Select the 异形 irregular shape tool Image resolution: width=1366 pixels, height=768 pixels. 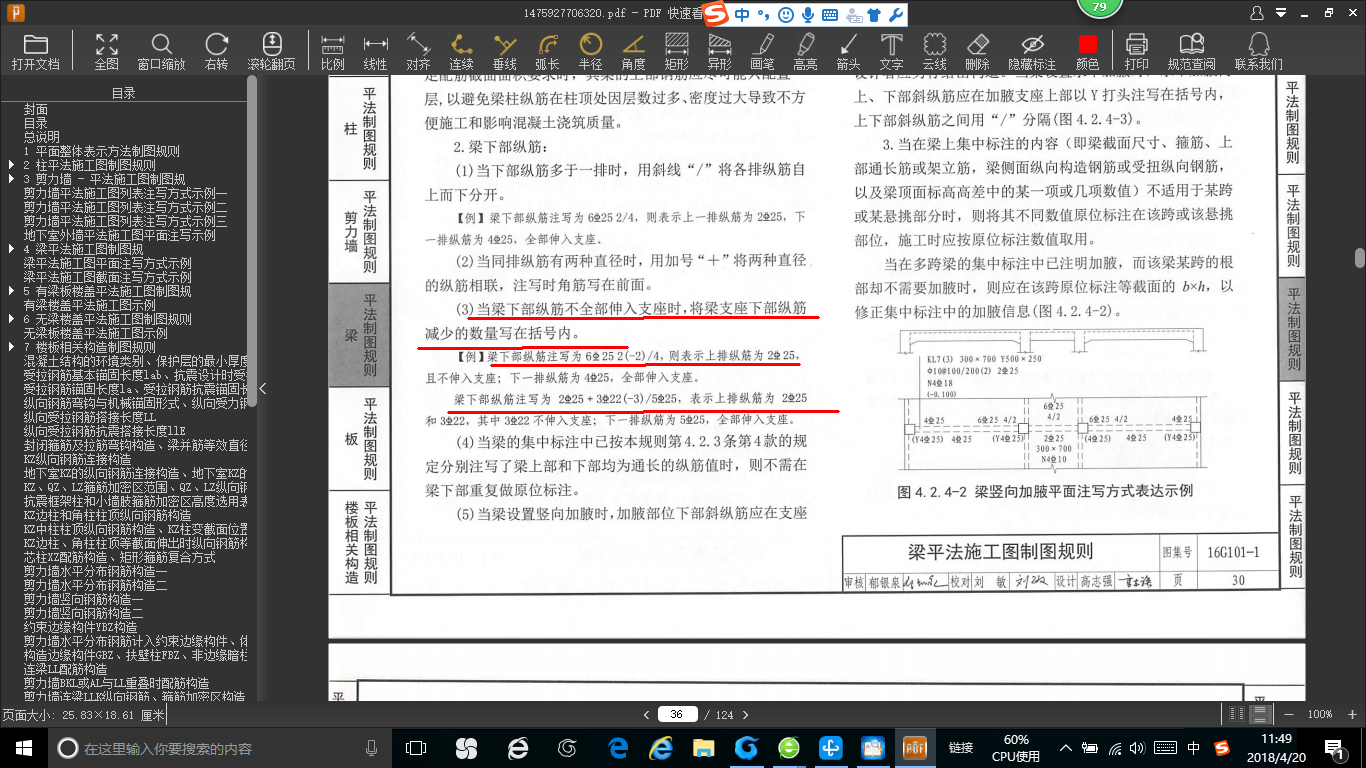[x=719, y=52]
